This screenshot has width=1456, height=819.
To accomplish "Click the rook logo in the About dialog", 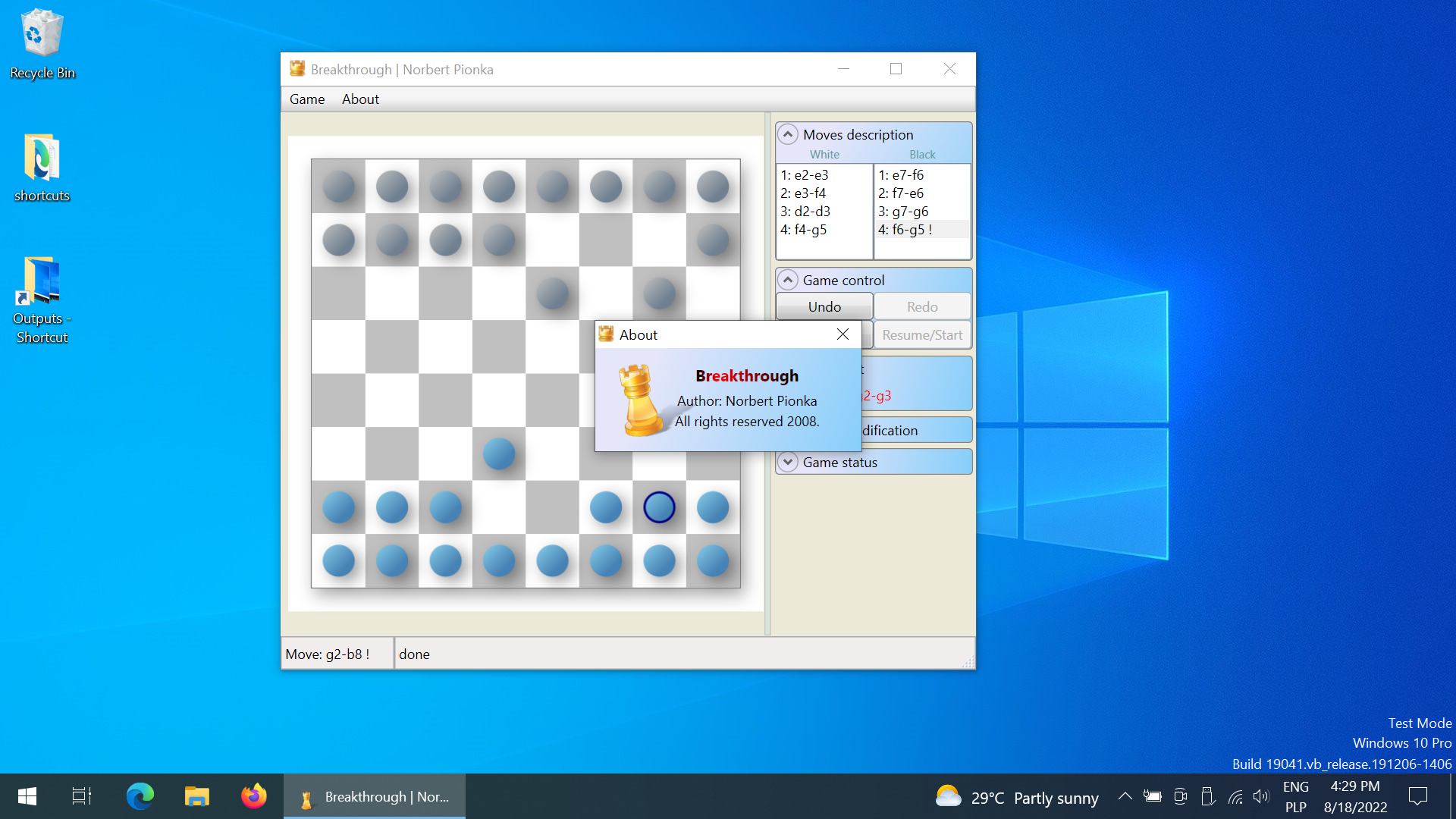I will point(641,400).
